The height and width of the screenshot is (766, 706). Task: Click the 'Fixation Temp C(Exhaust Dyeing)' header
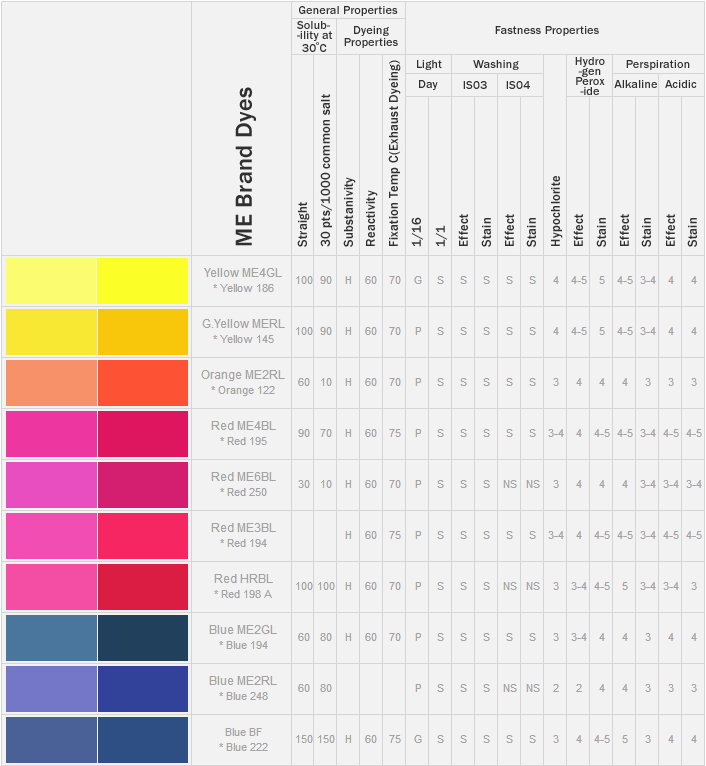(394, 153)
